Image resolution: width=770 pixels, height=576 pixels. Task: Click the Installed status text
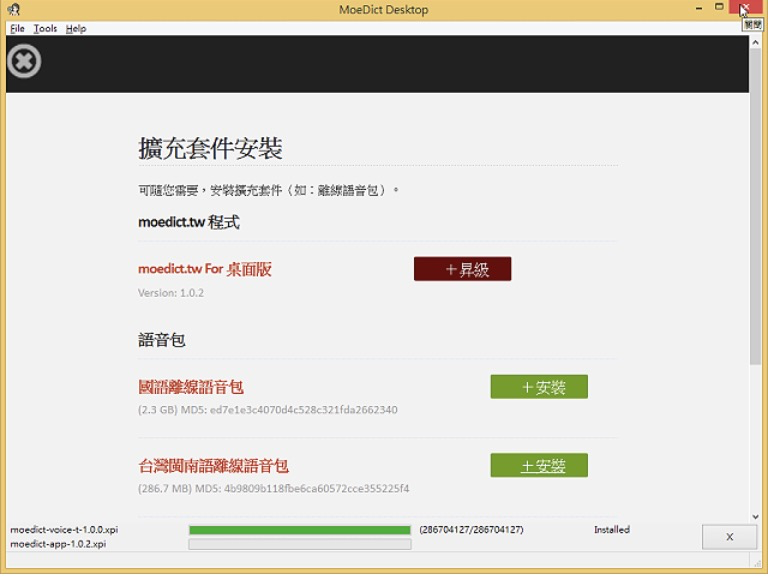click(612, 530)
